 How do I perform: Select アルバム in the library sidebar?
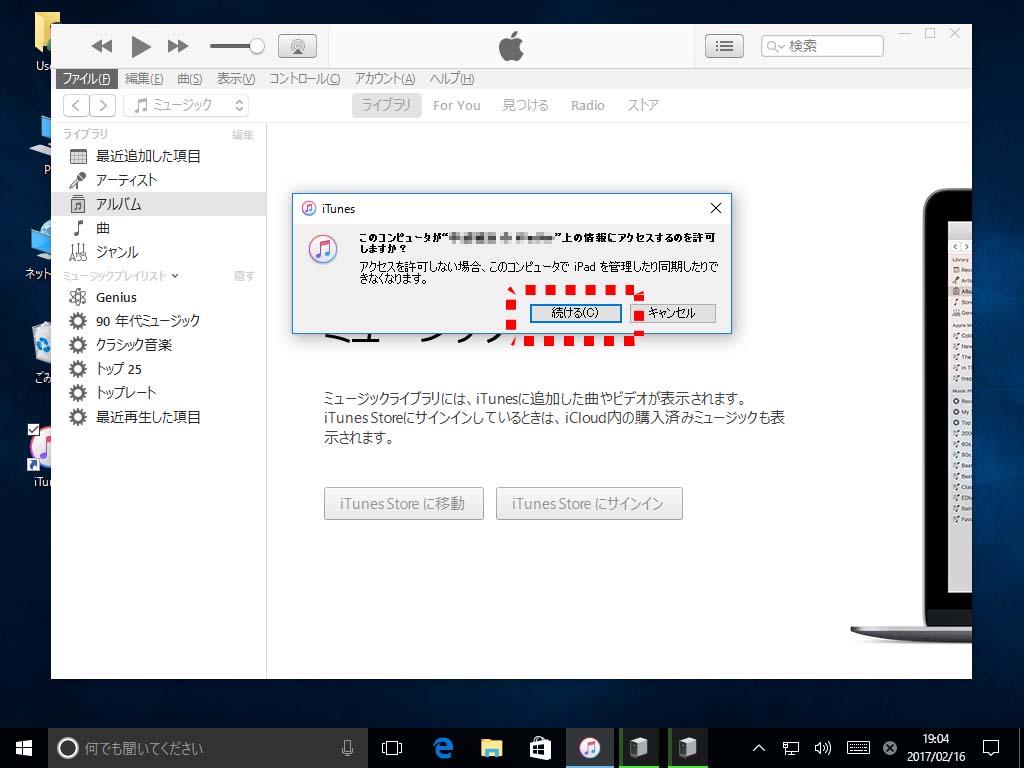tap(118, 204)
